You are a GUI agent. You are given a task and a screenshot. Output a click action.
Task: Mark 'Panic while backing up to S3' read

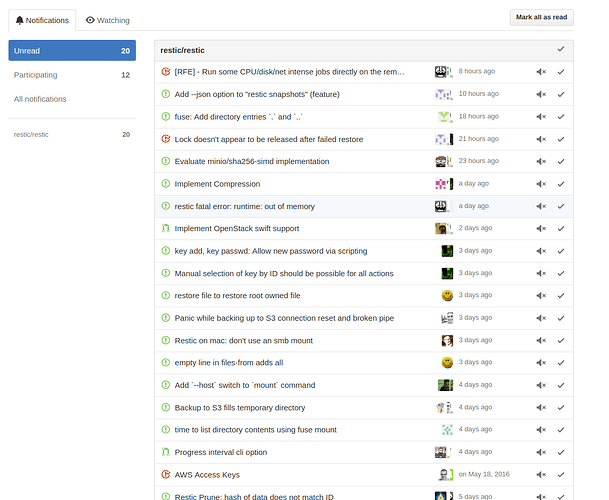point(561,318)
